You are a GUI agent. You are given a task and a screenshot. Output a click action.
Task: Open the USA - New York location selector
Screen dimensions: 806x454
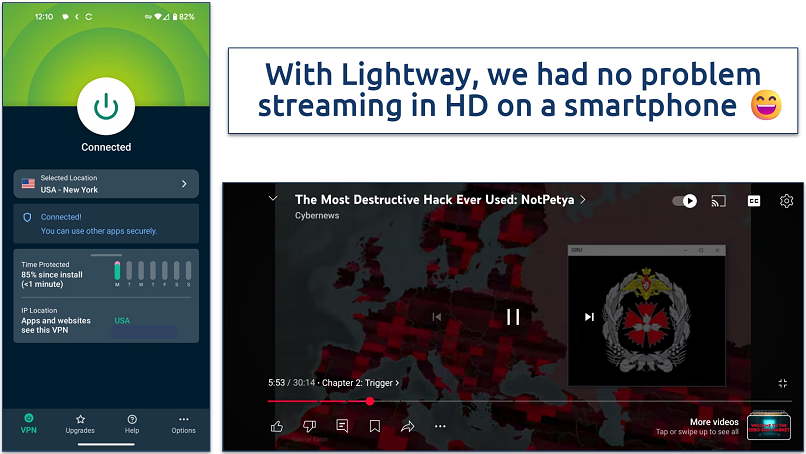coord(106,184)
